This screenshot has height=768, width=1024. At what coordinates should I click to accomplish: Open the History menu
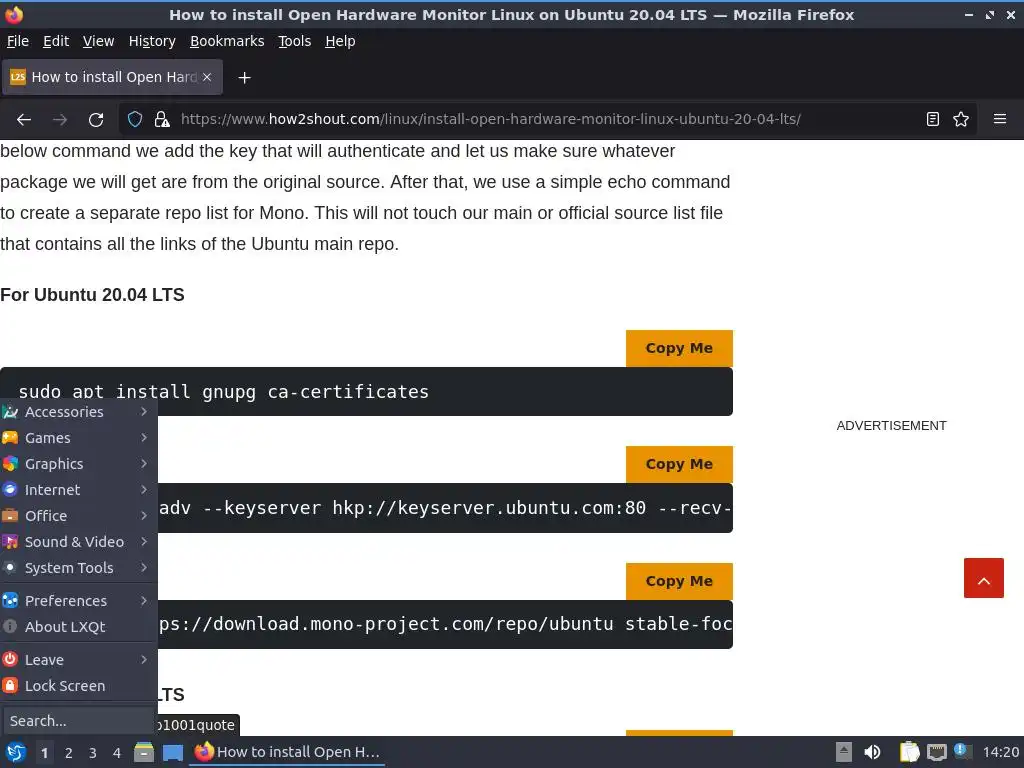152,41
